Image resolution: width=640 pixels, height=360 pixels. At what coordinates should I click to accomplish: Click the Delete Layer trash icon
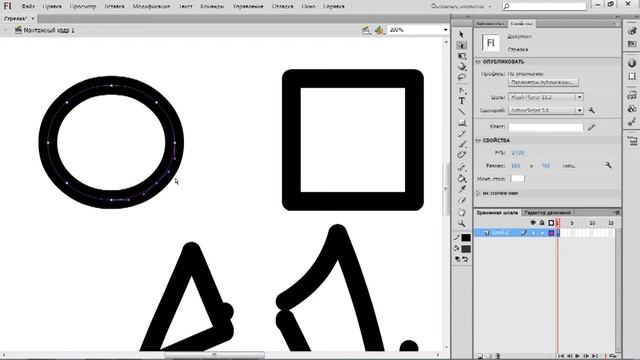pos(498,356)
